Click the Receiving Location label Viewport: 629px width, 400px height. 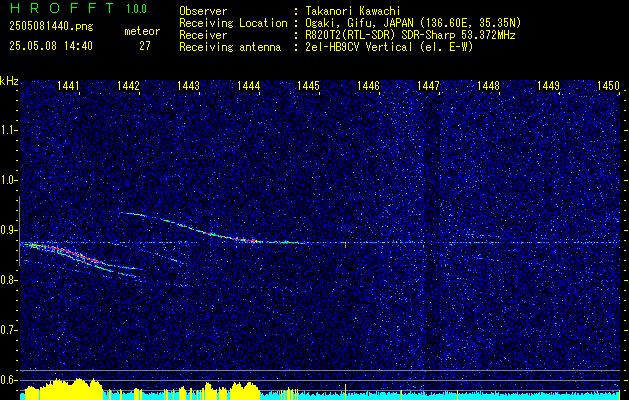point(233,23)
